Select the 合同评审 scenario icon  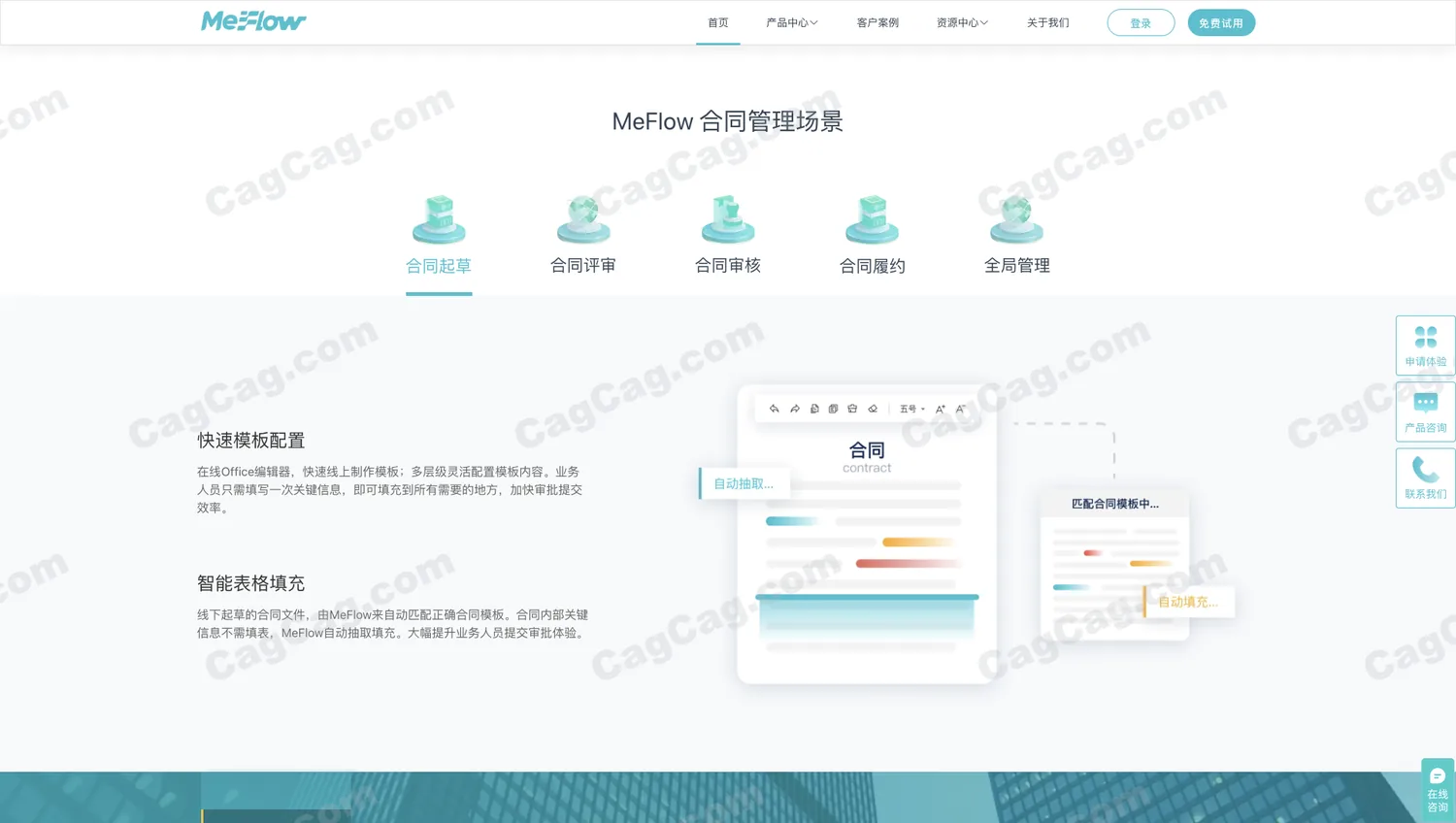click(x=583, y=219)
